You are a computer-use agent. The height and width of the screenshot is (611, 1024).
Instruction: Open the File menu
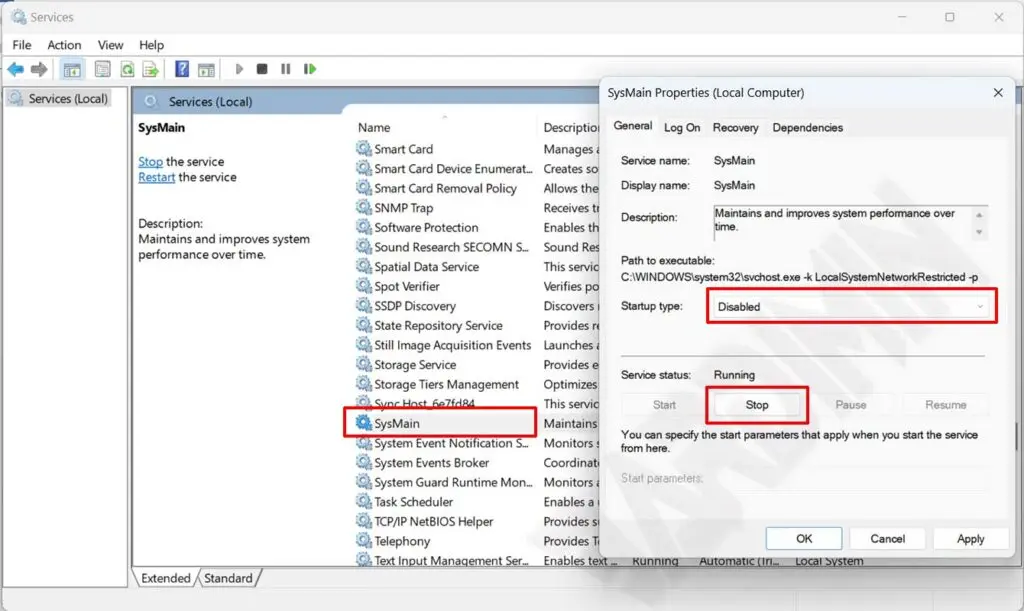[x=22, y=45]
